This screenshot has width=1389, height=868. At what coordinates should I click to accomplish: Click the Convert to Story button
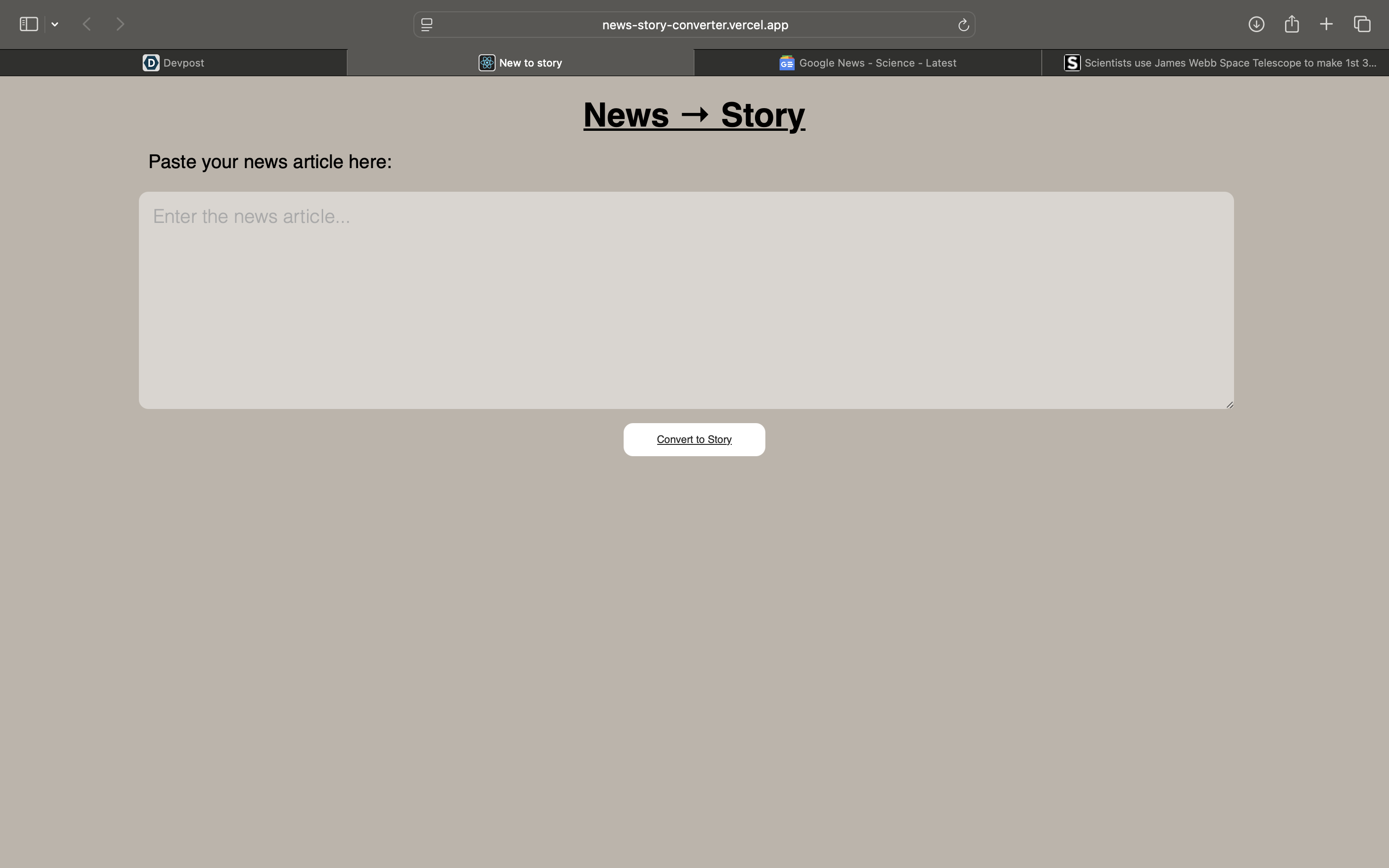[x=694, y=440]
